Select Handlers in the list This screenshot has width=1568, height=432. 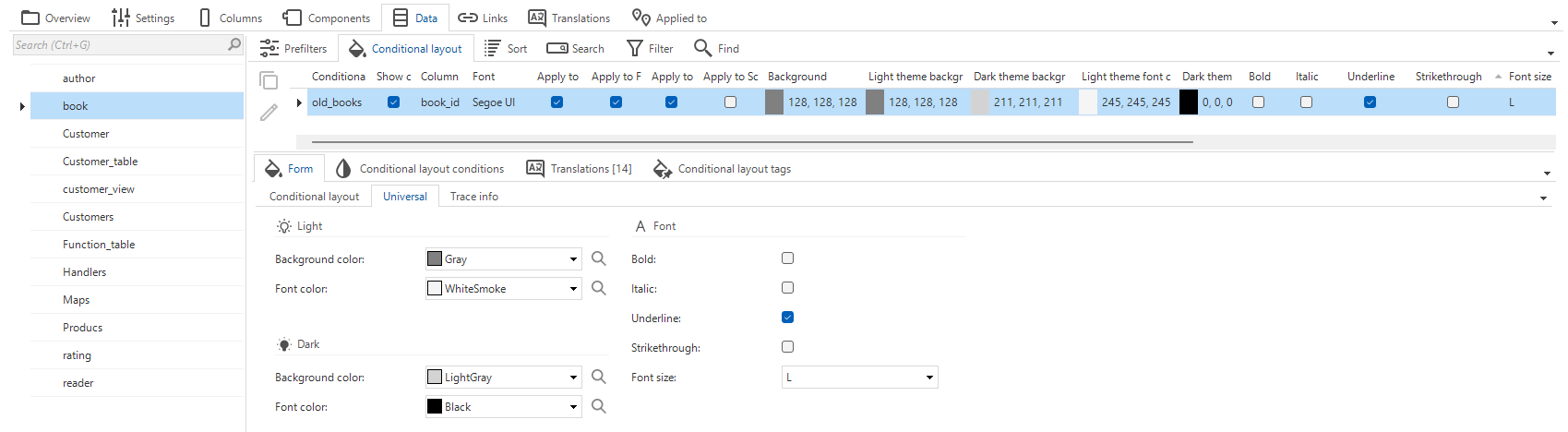137,272
